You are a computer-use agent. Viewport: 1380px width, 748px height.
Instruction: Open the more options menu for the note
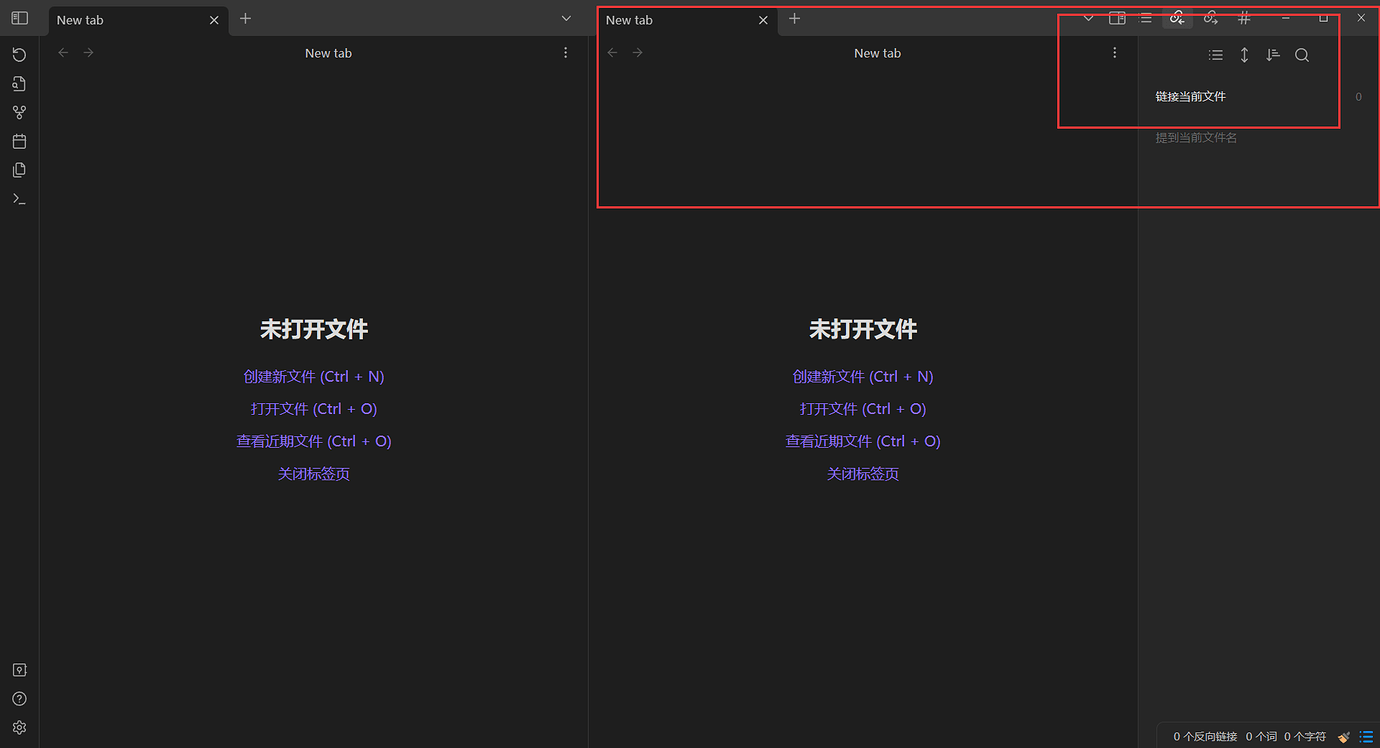(1114, 52)
